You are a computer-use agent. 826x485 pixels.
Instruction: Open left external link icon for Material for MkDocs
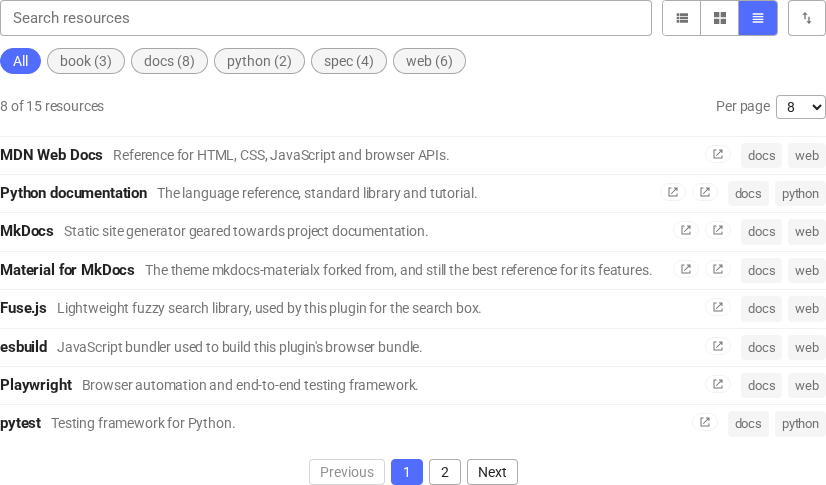(686, 269)
